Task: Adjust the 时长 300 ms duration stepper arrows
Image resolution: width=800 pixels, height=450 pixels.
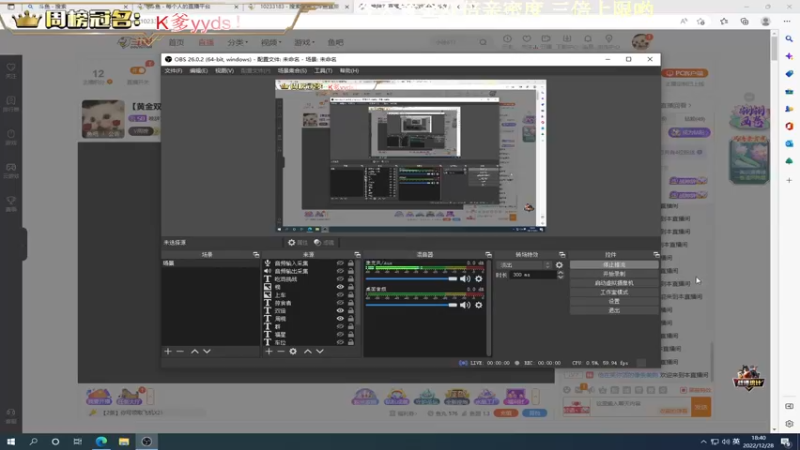Action: [x=560, y=275]
